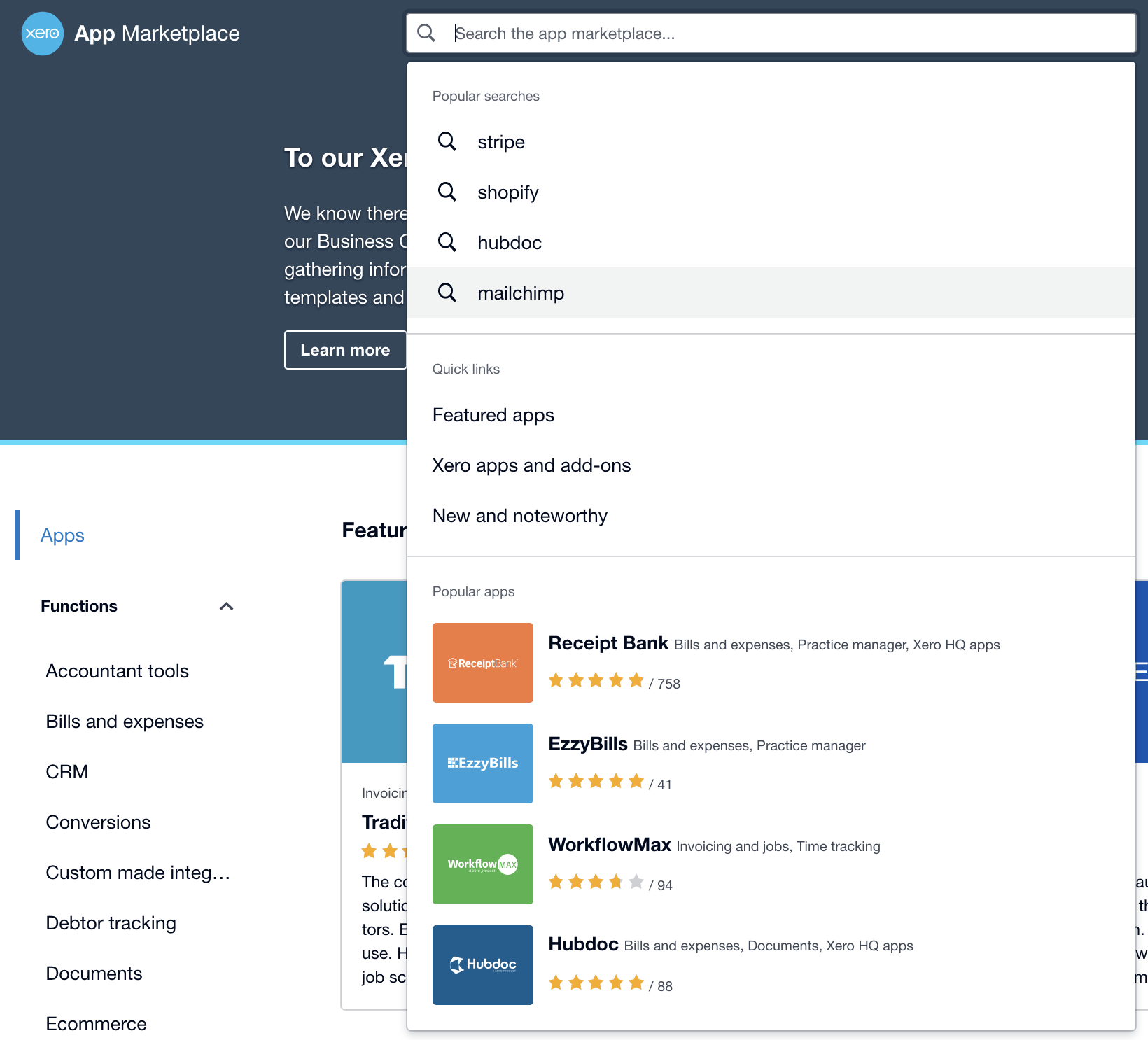Open the CRM category
The image size is (1148, 1040).
pyautogui.click(x=67, y=772)
